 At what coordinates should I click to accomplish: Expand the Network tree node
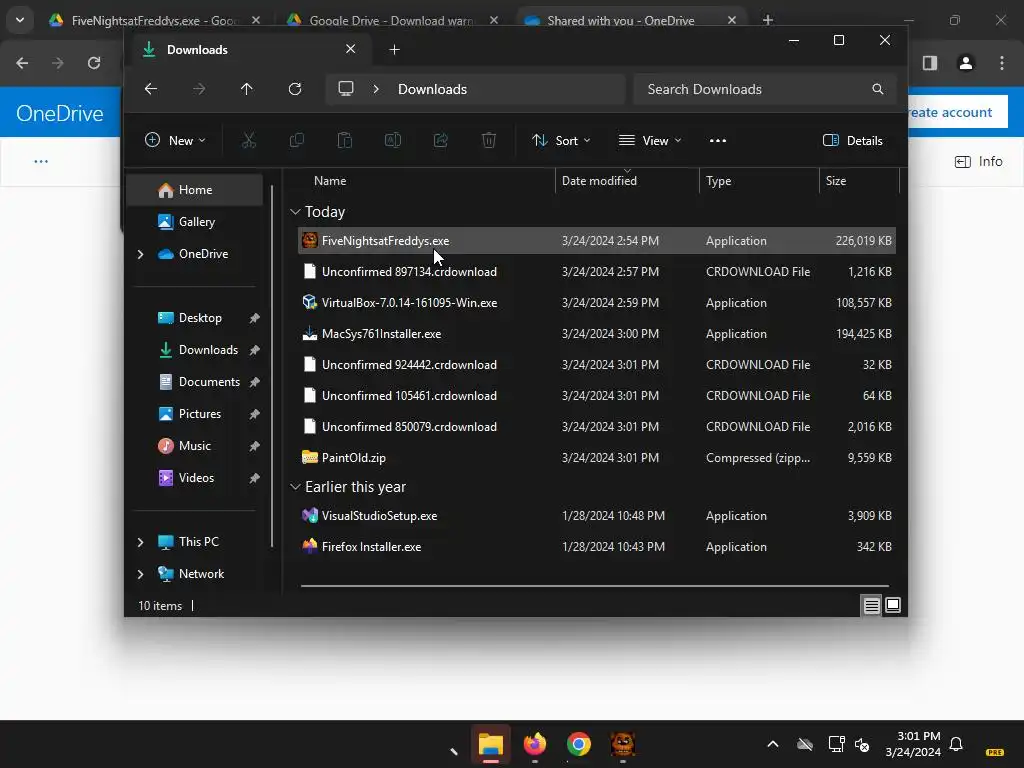click(x=140, y=574)
